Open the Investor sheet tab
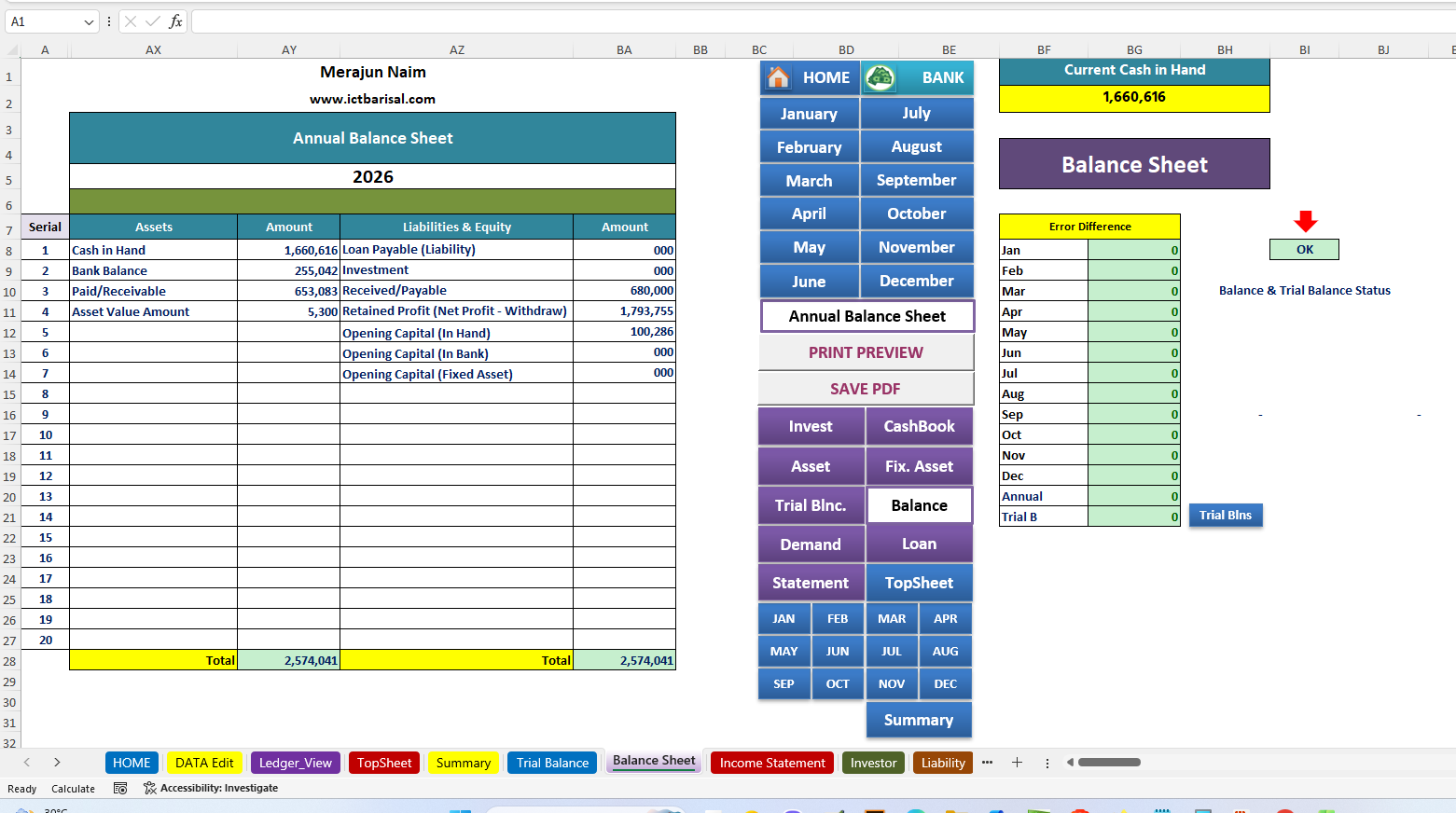1456x813 pixels. pyautogui.click(x=874, y=763)
